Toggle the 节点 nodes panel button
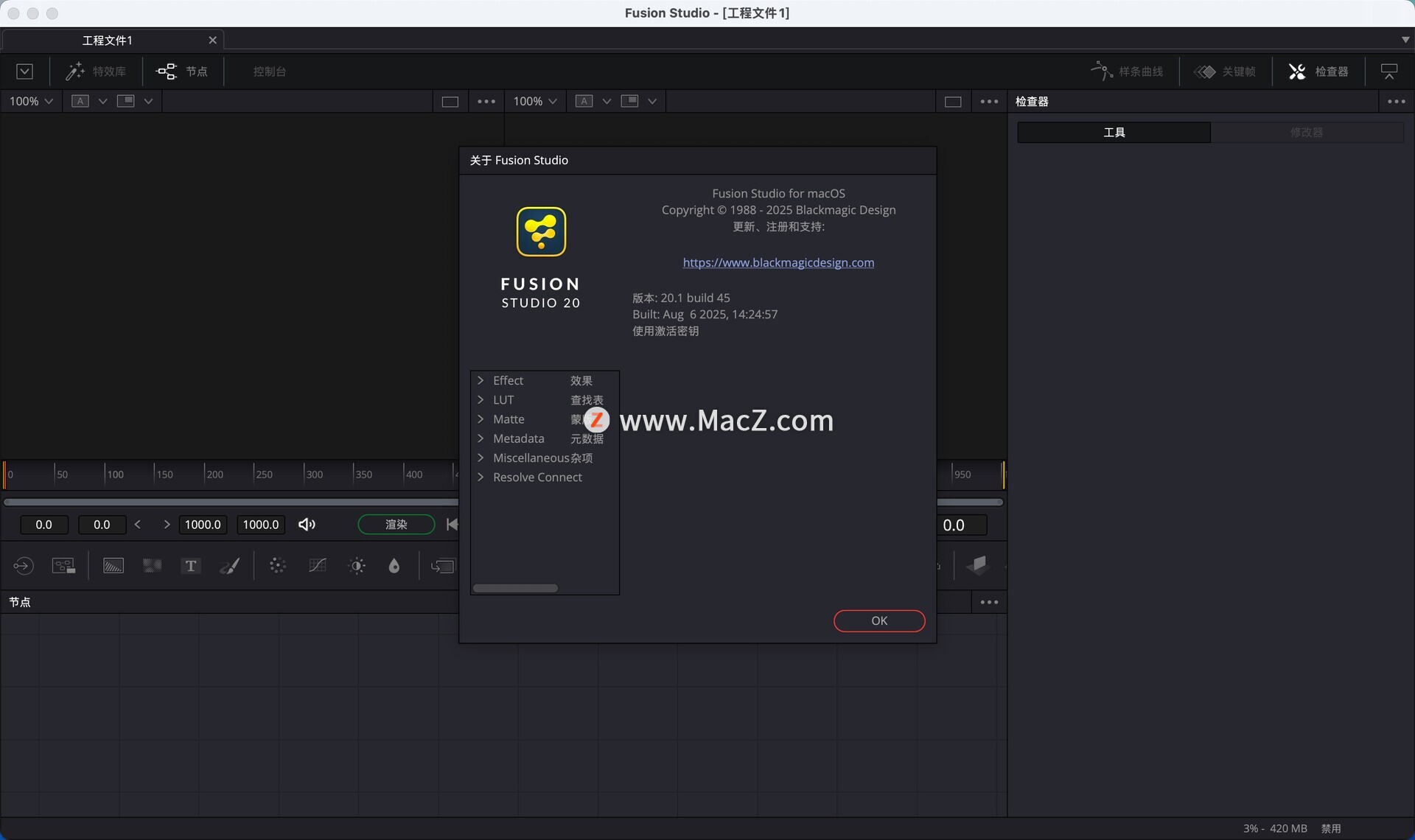This screenshot has width=1415, height=840. (182, 71)
